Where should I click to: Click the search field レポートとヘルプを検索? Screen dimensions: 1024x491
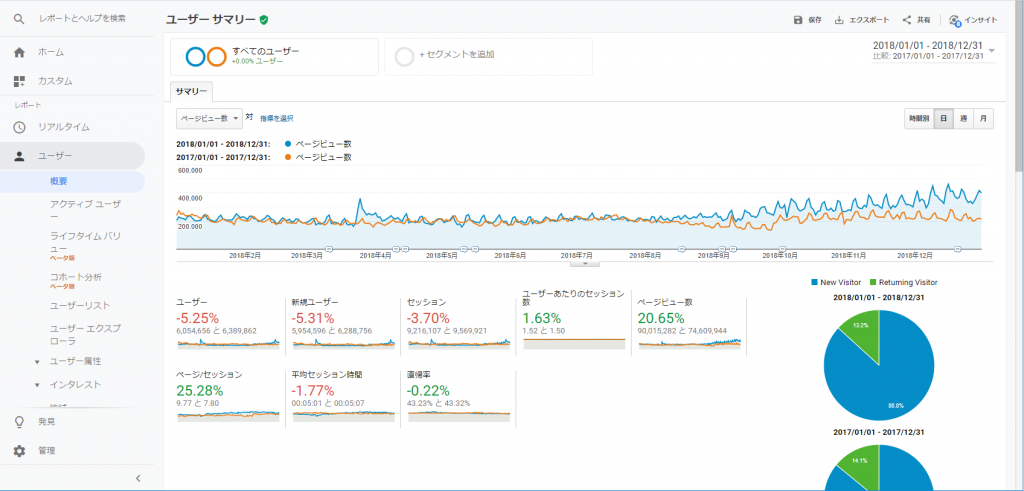(82, 19)
